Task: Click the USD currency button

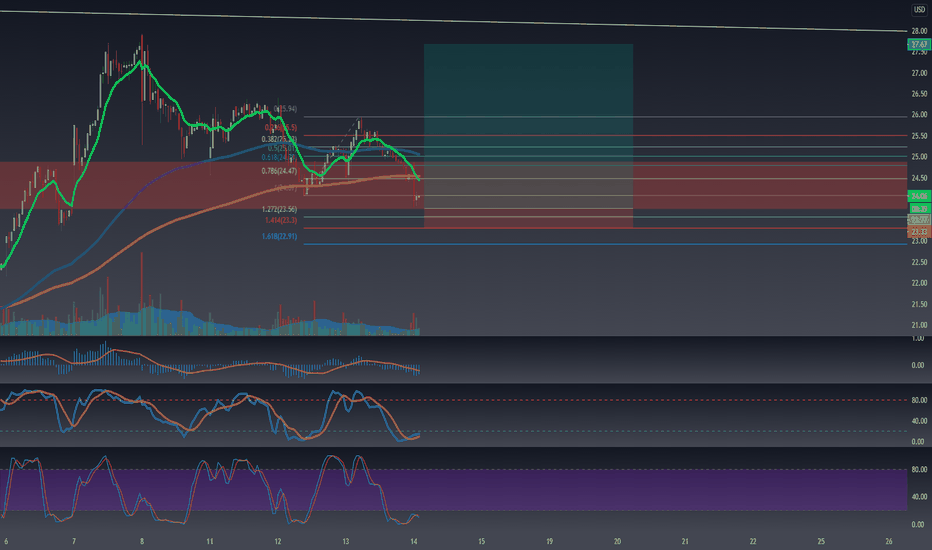Action: [919, 10]
